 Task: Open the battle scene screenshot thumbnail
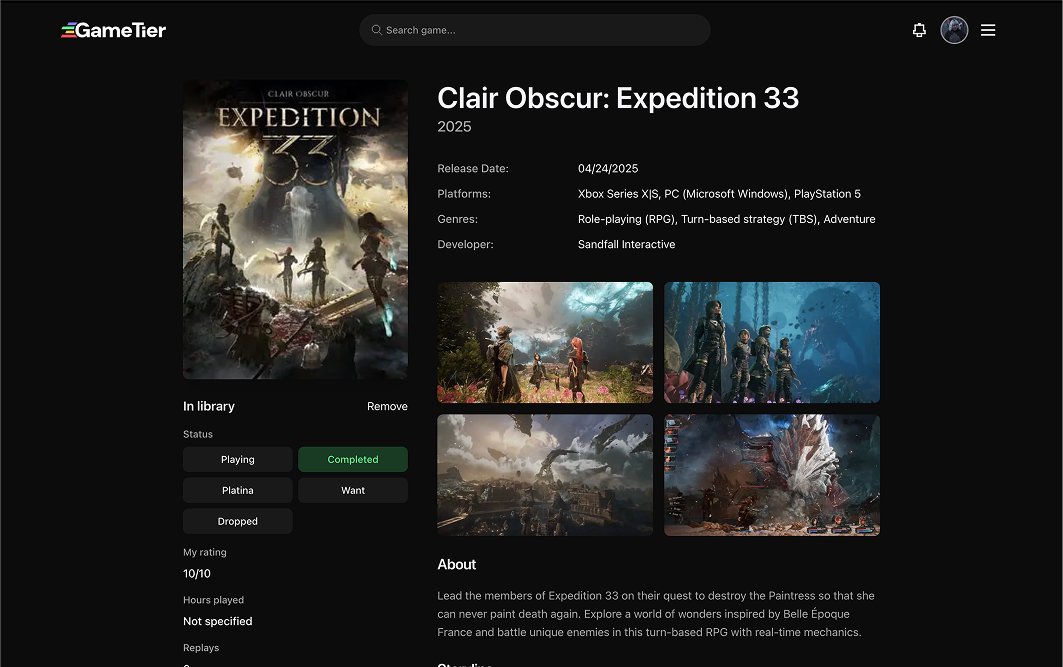coord(771,475)
